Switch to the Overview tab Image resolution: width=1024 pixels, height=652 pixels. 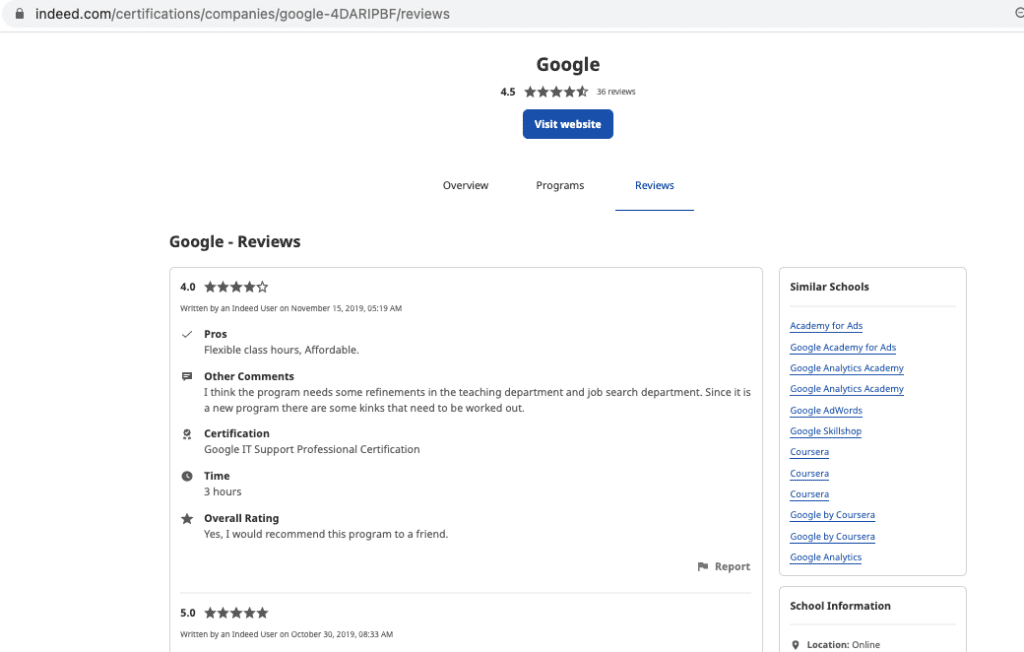465,185
